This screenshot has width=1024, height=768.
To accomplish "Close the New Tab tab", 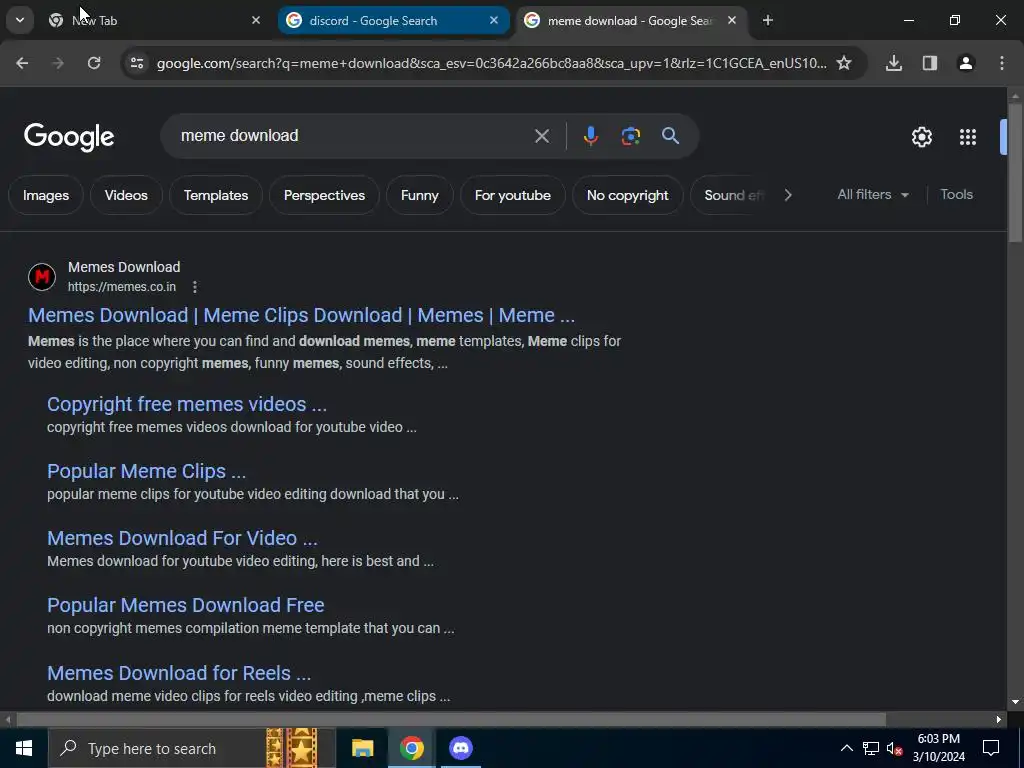I will tap(256, 20).
